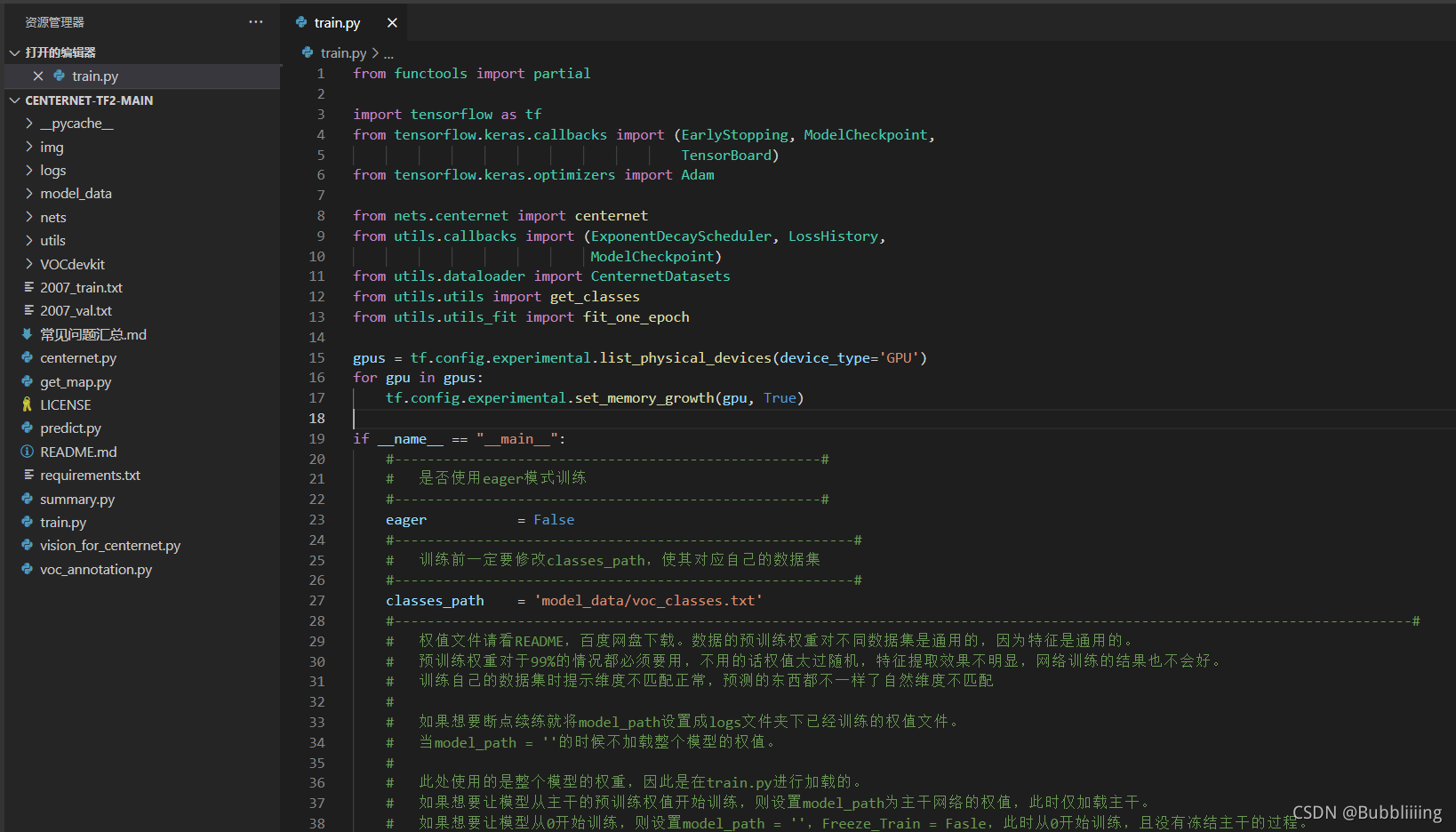Open summary.py in the explorer

click(77, 500)
